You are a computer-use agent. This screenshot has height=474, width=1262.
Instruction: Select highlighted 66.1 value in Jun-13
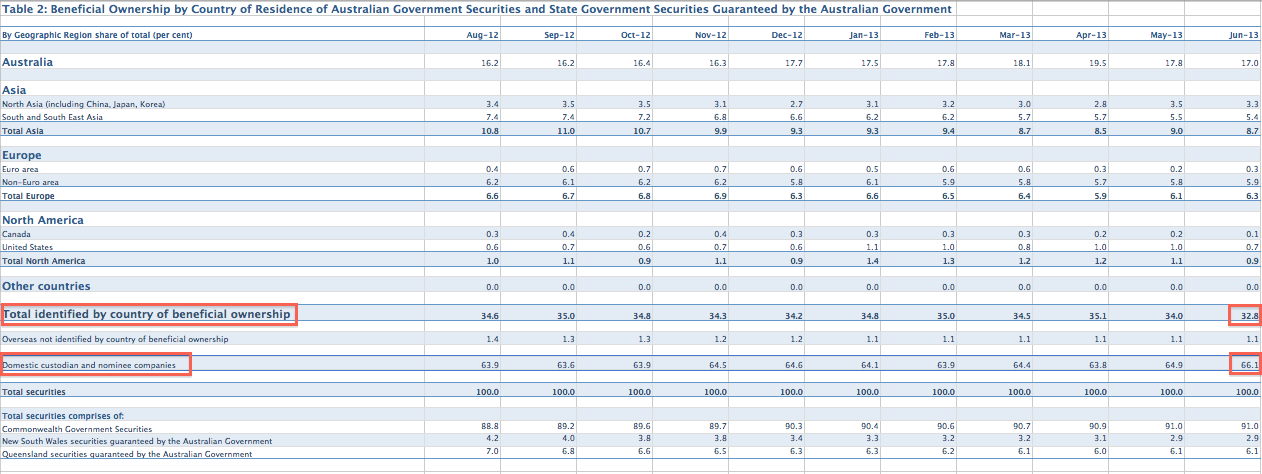1244,366
